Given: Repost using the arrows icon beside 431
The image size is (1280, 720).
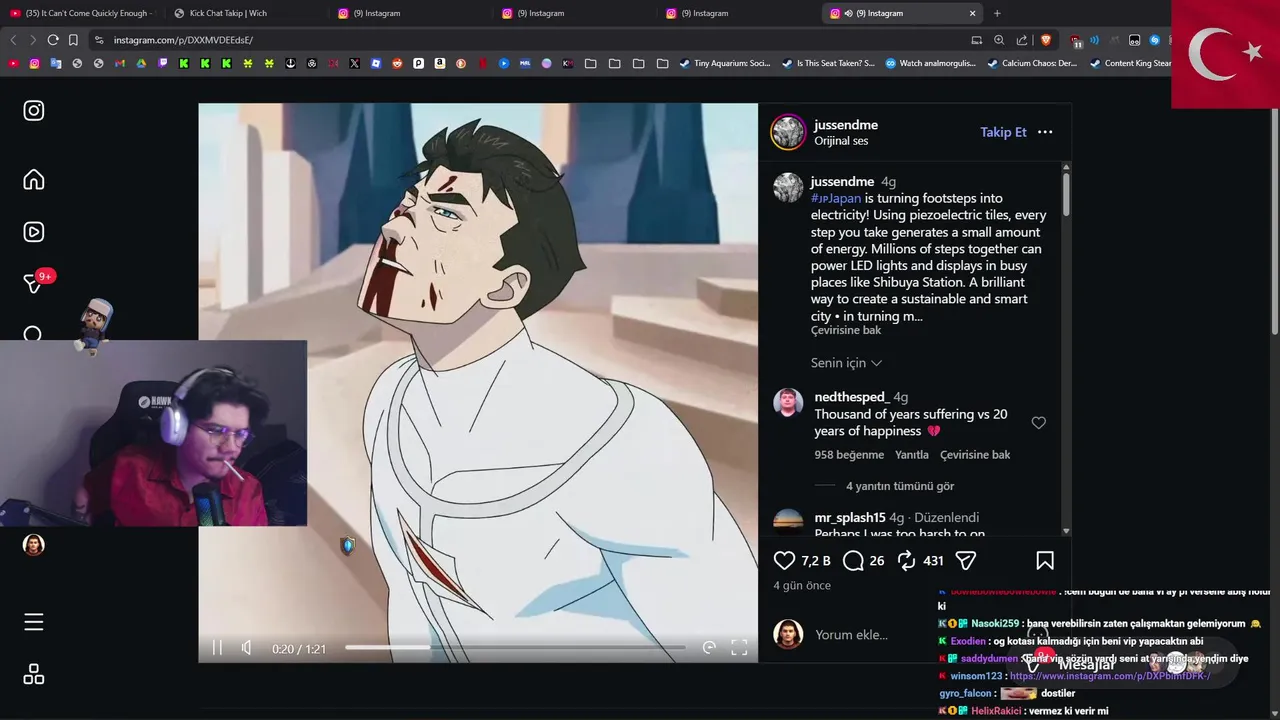Looking at the screenshot, I should tap(907, 561).
